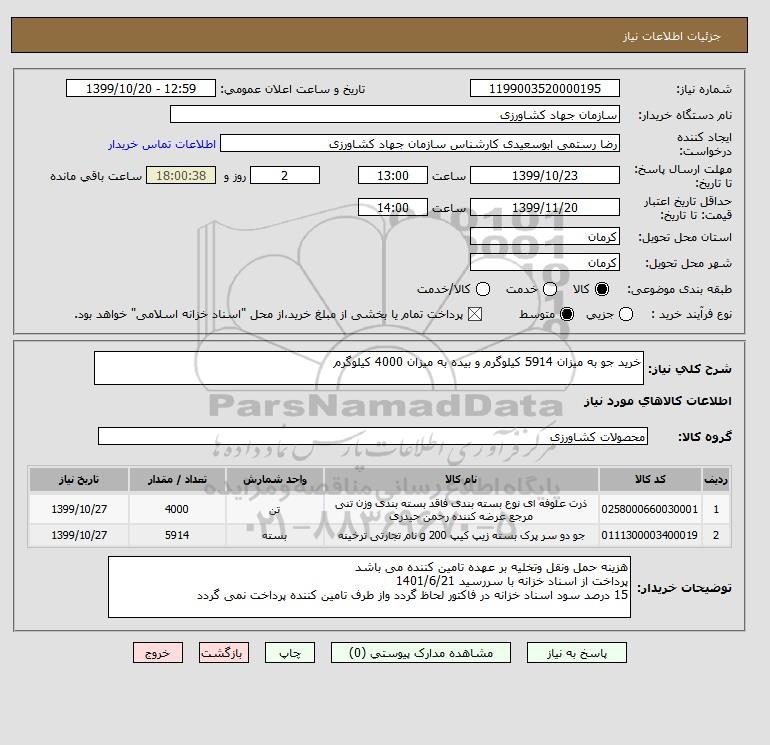Choose the جزیی purchase type radio
This screenshot has height=745, width=770.
pyautogui.click(x=626, y=314)
